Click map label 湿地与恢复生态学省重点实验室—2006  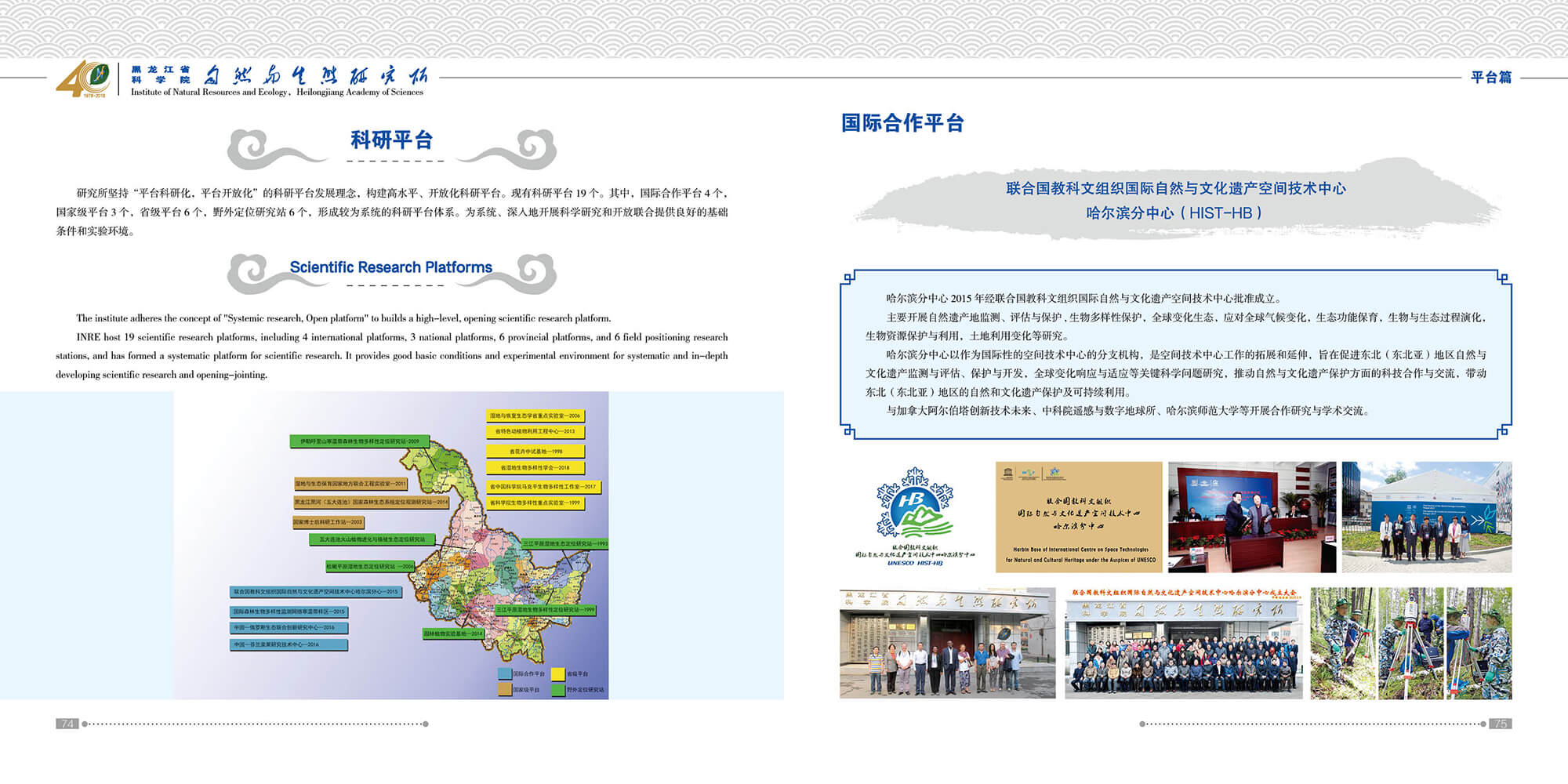(535, 416)
